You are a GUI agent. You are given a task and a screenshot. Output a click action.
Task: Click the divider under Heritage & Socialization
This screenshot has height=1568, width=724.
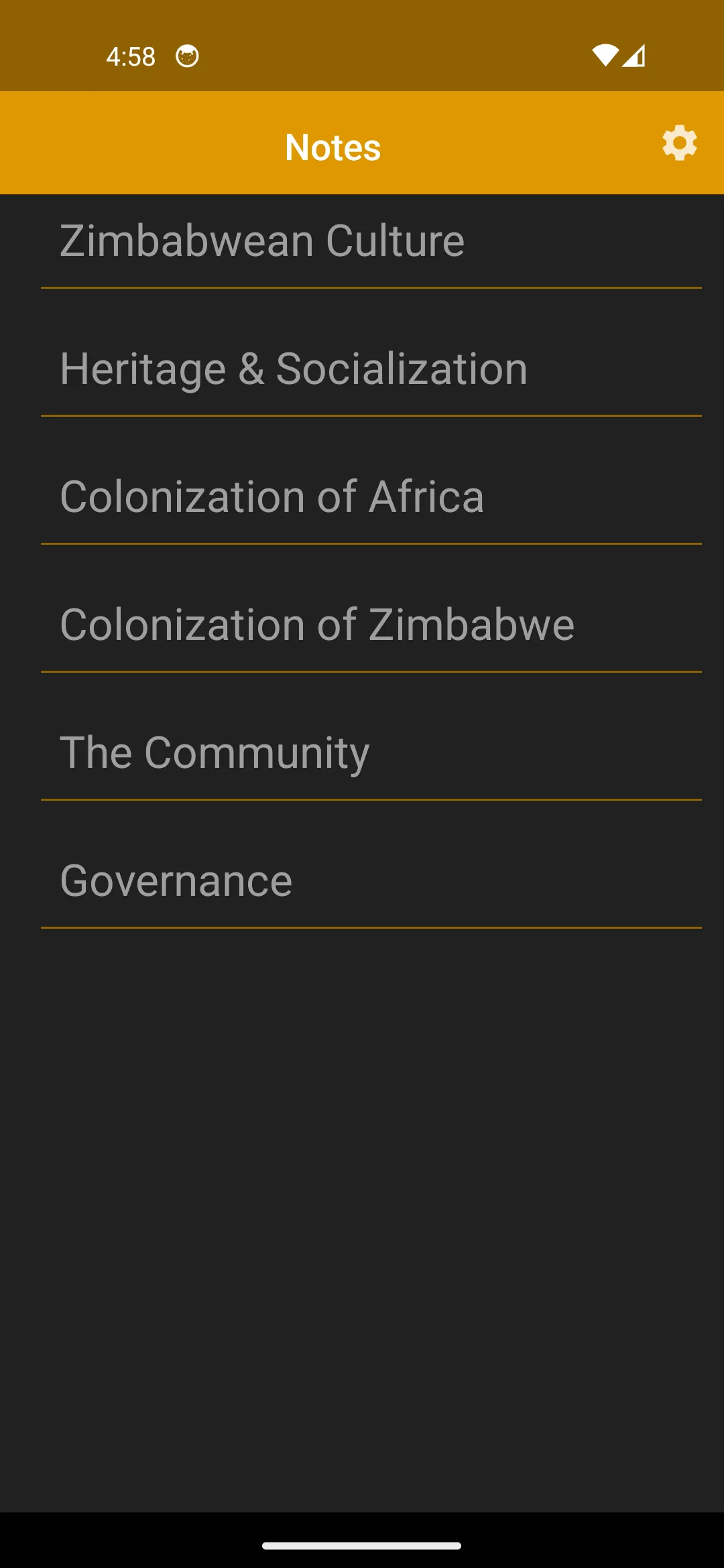tap(371, 416)
